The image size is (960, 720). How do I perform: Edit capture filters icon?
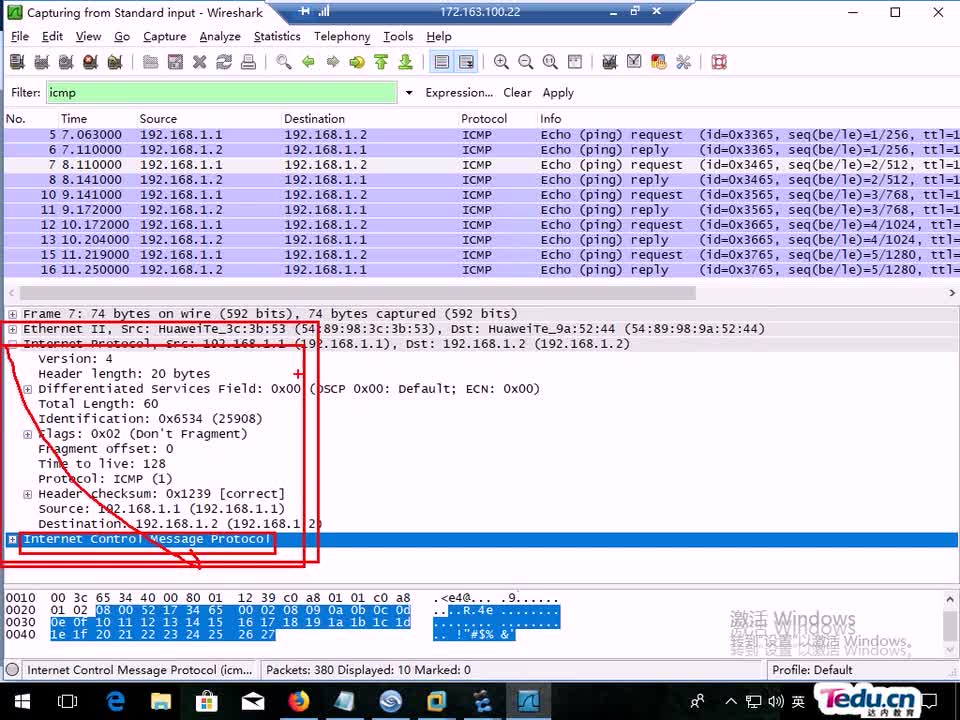610,62
